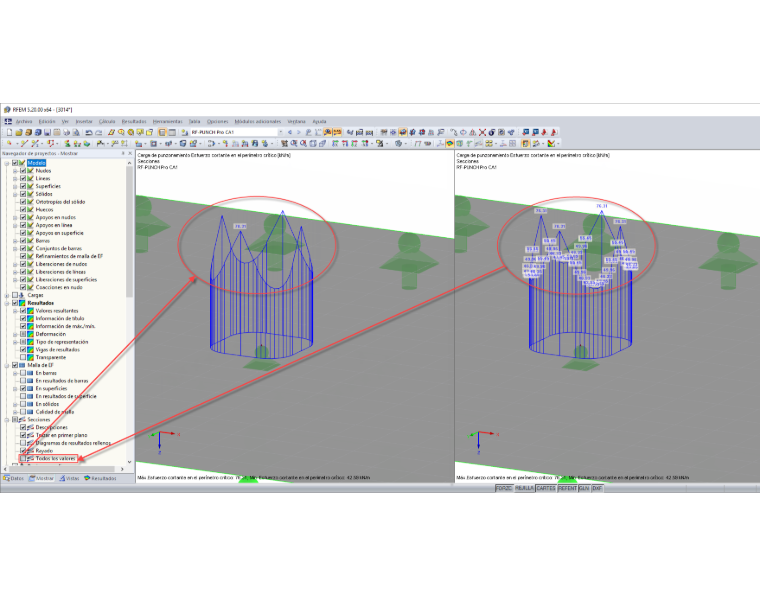Viewport: 760px width, 596px height.
Task: Uncheck the Descripciones checkbox
Action: click(23, 427)
